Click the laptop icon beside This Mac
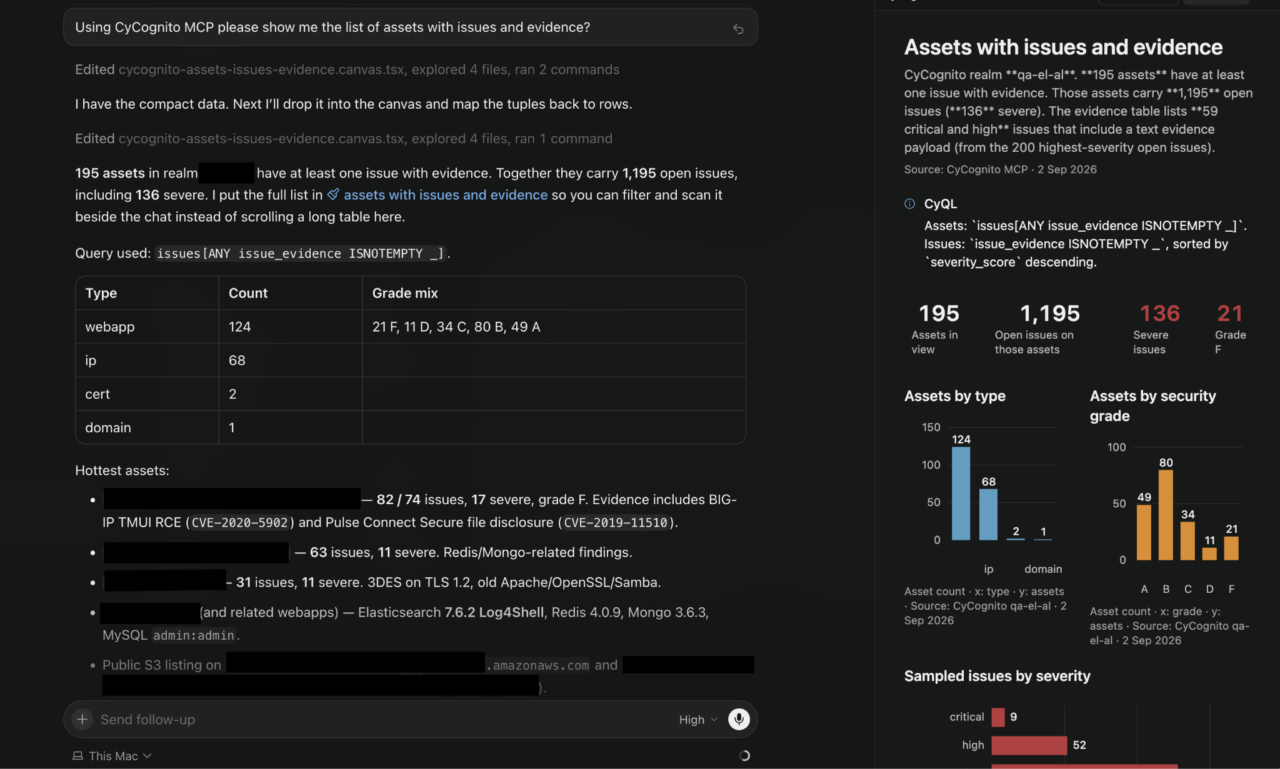1280x769 pixels. click(x=78, y=756)
